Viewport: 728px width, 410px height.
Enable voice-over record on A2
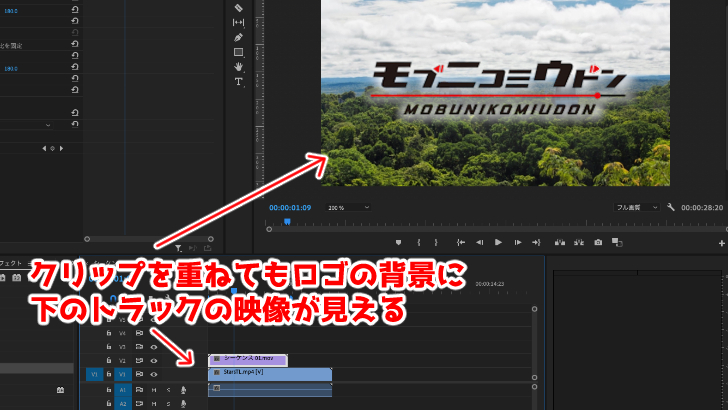coord(183,404)
